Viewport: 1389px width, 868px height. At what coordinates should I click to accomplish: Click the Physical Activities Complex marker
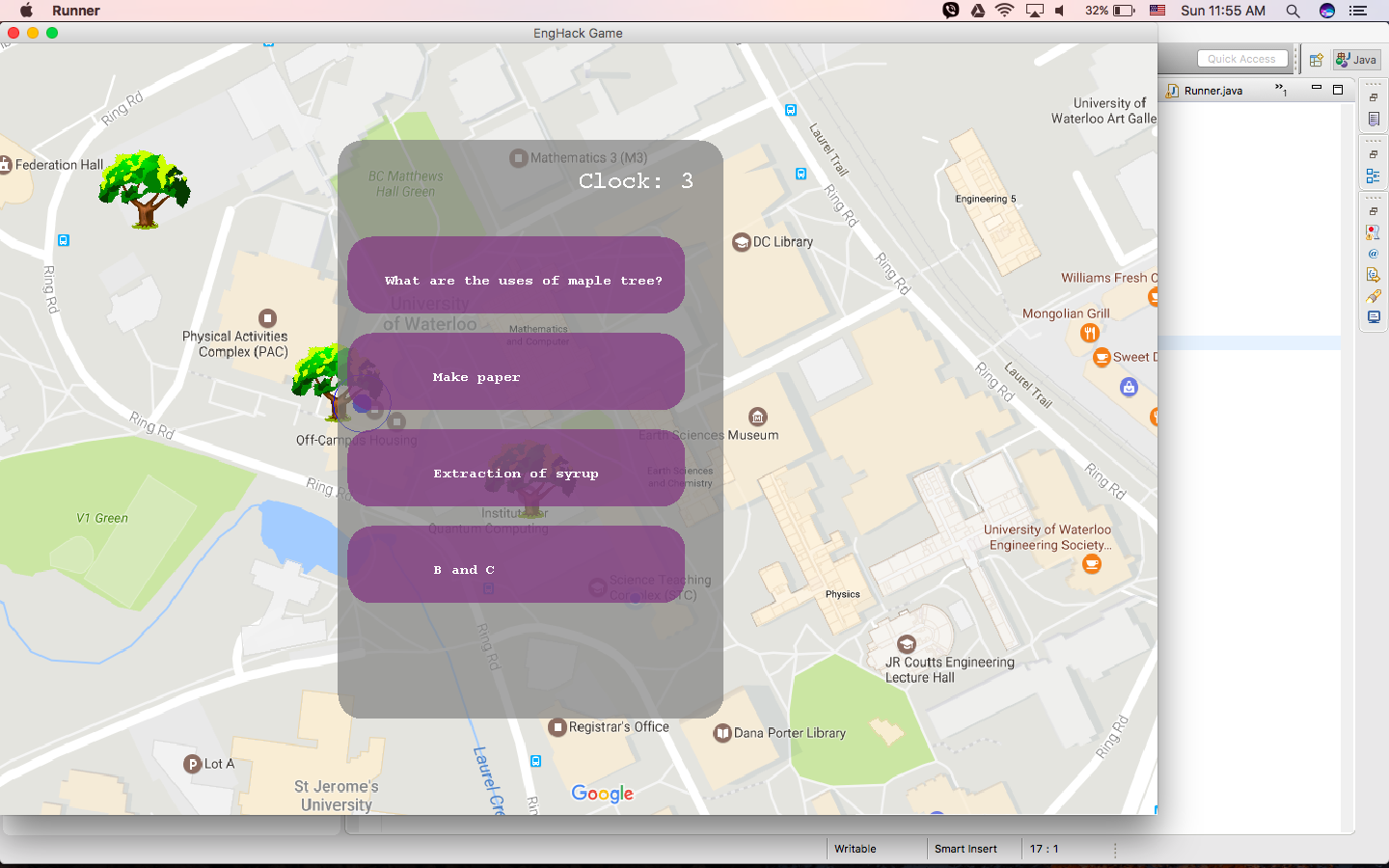coord(267,318)
